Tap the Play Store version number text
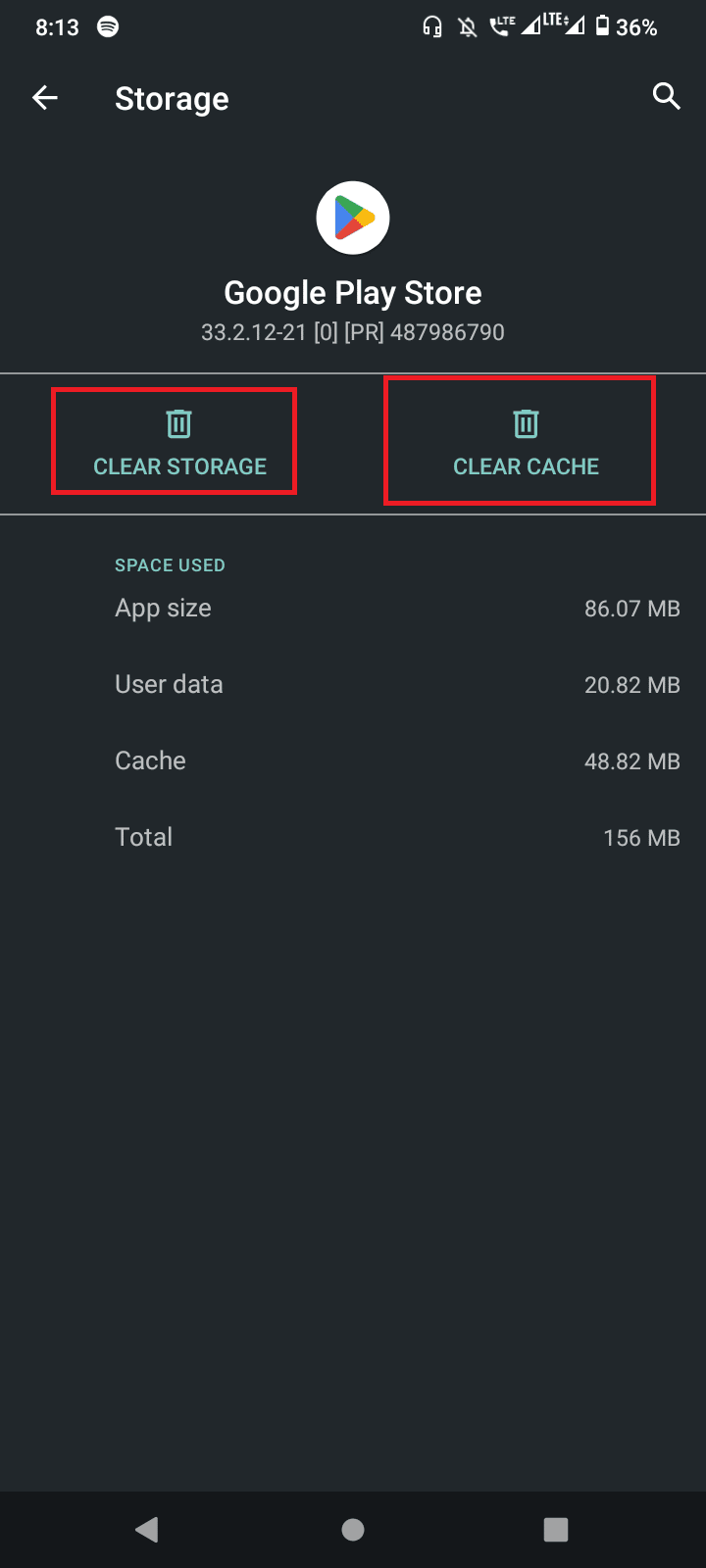Viewport: 706px width, 1568px height. coord(353,332)
